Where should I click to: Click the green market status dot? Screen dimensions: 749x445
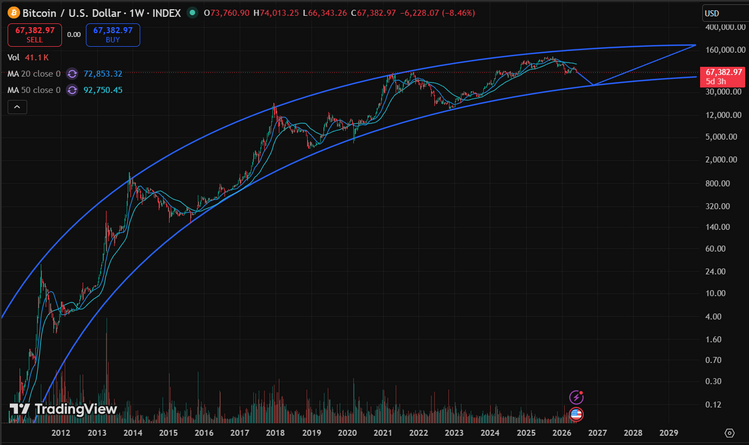pyautogui.click(x=192, y=12)
